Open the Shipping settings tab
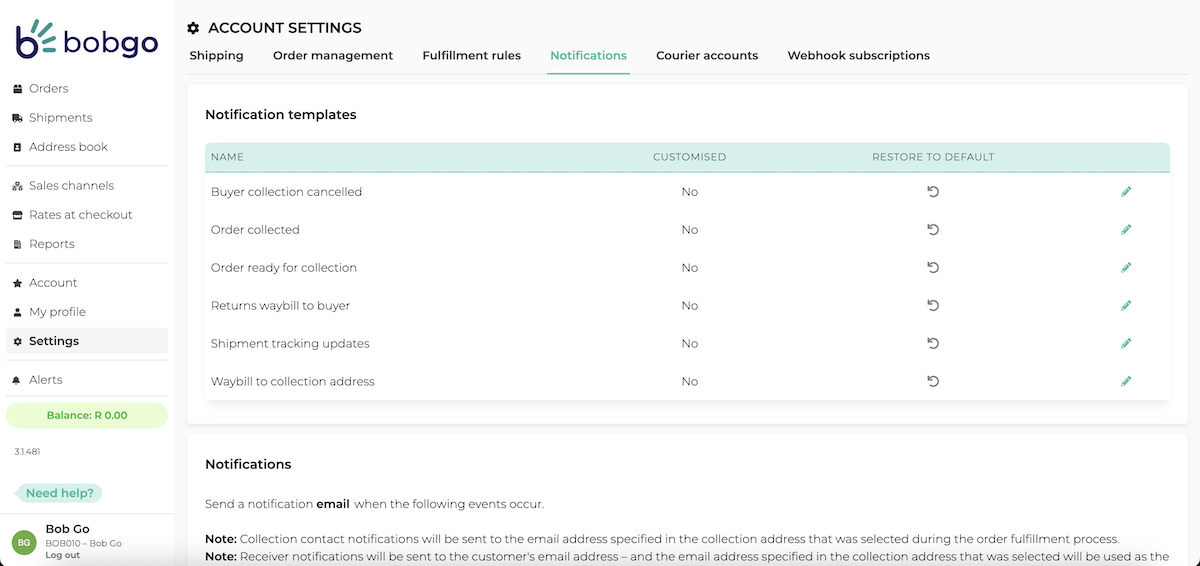Screen dimensions: 1200x566 click(216, 56)
